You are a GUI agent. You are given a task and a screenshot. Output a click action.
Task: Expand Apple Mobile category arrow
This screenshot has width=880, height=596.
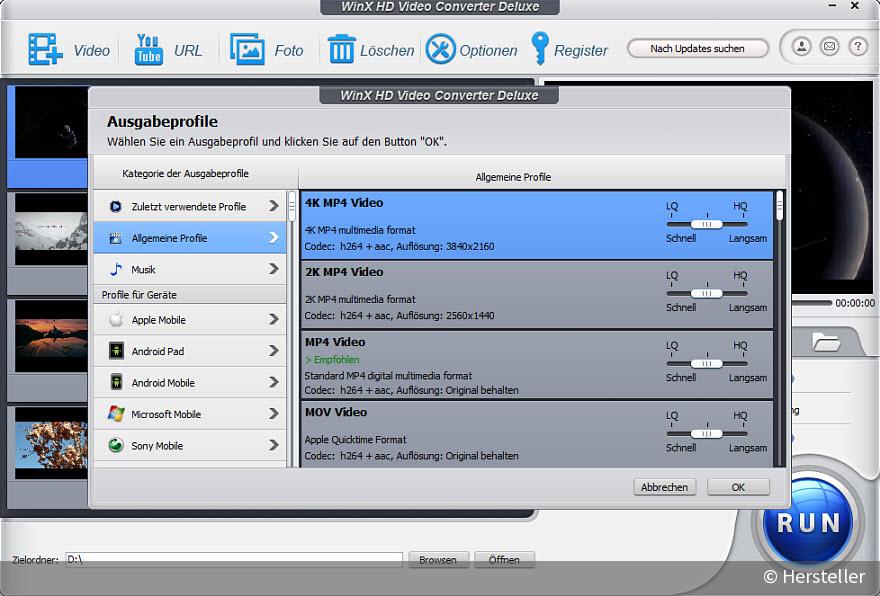(x=273, y=319)
